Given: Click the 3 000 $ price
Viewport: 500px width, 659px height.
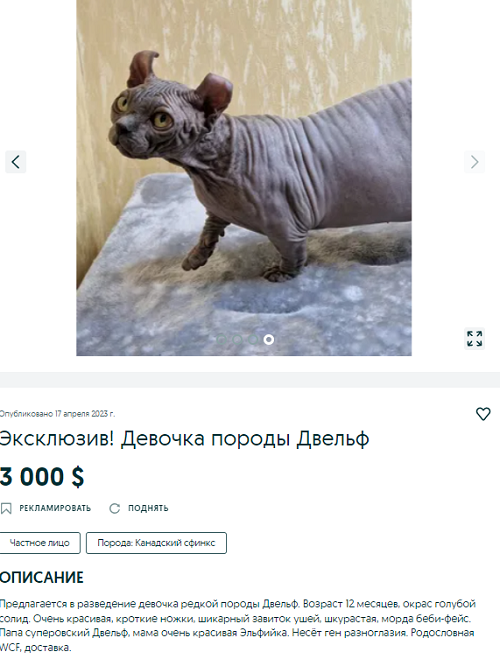Looking at the screenshot, I should (42, 477).
